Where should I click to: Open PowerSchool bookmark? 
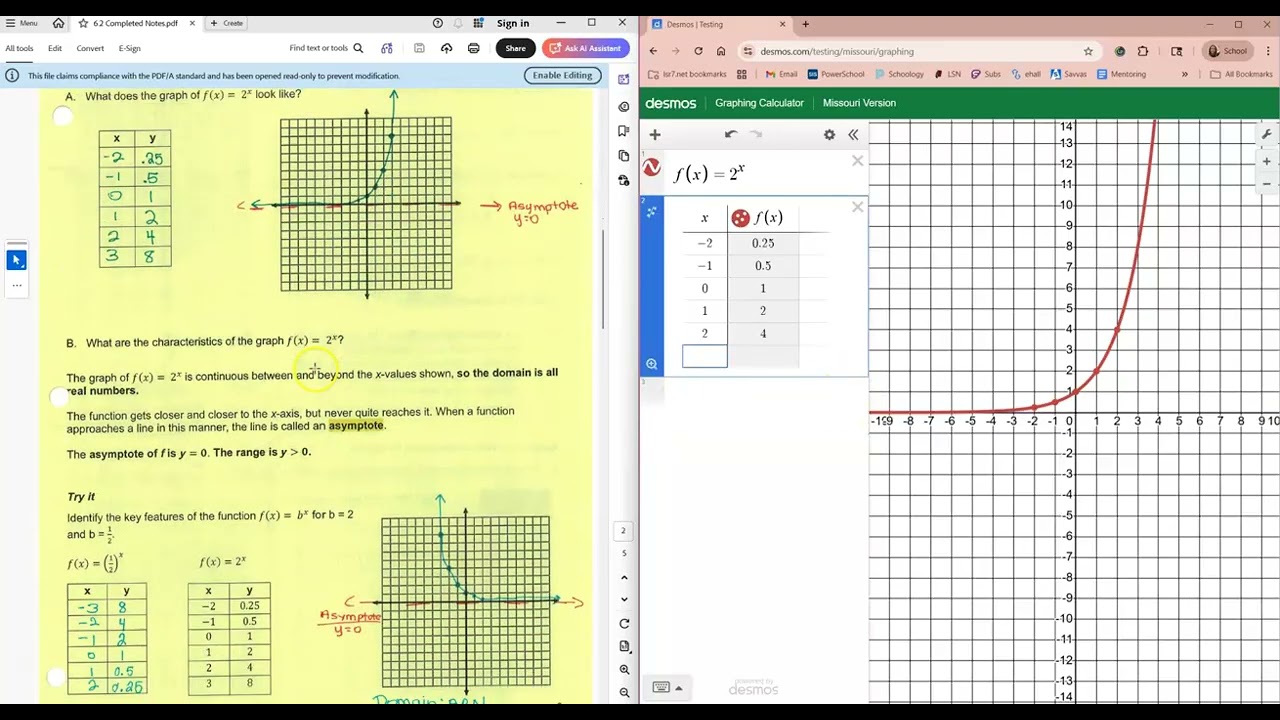836,74
